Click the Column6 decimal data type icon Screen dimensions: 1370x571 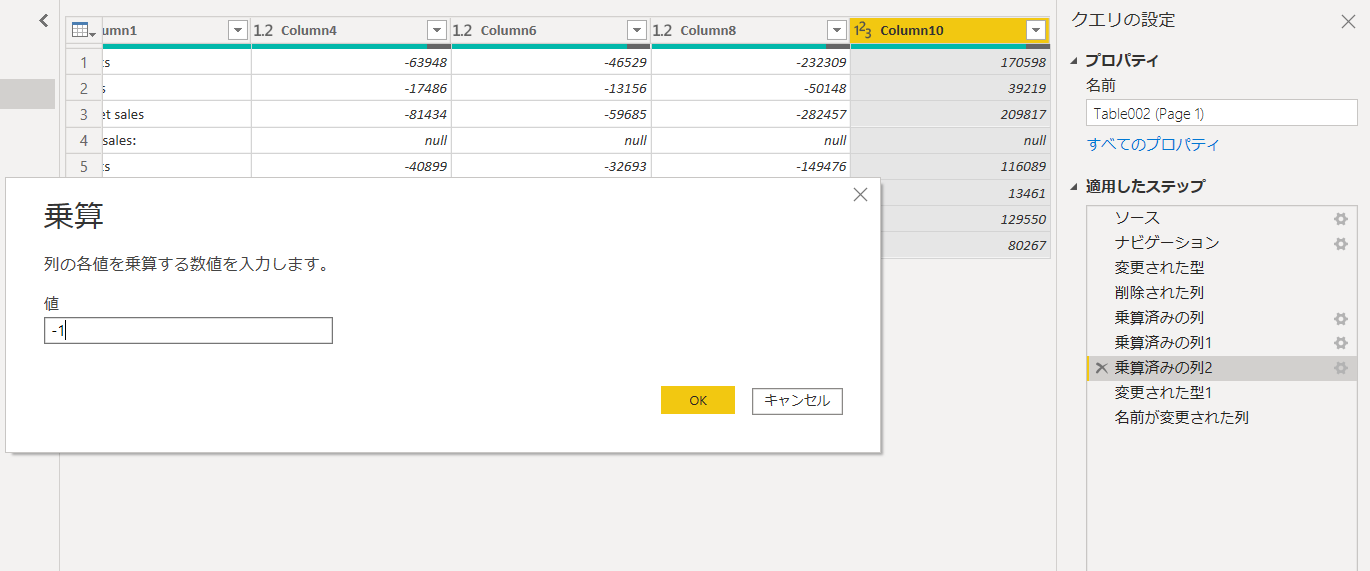(463, 31)
